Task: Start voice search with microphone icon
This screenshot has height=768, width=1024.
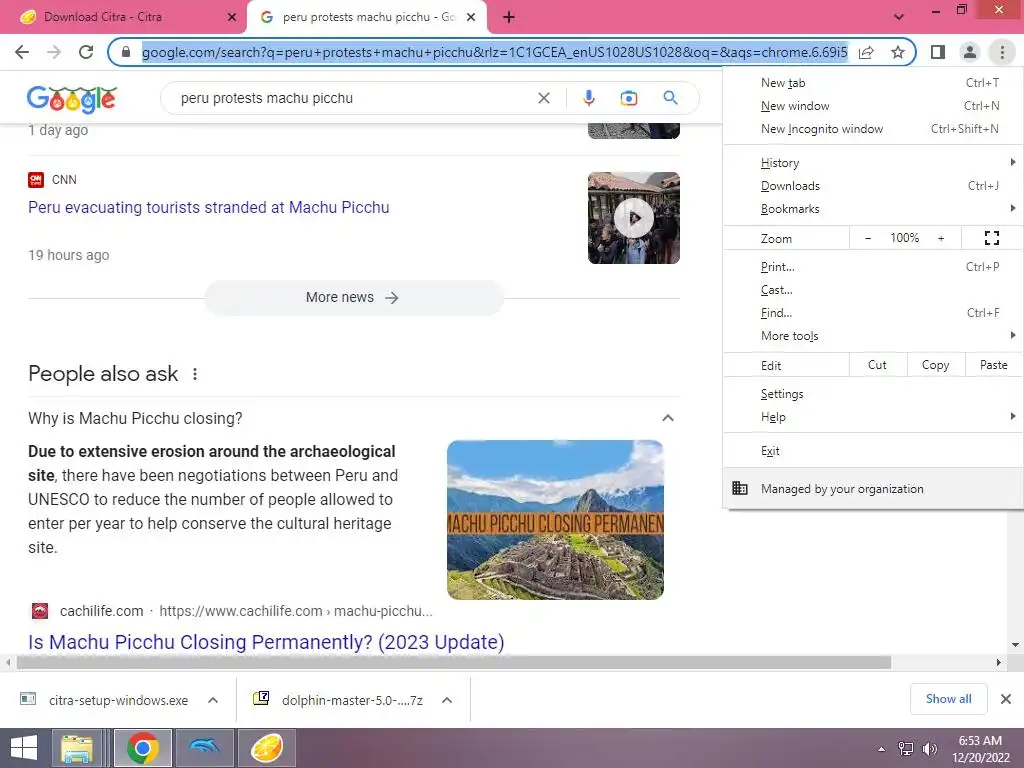Action: pyautogui.click(x=588, y=98)
